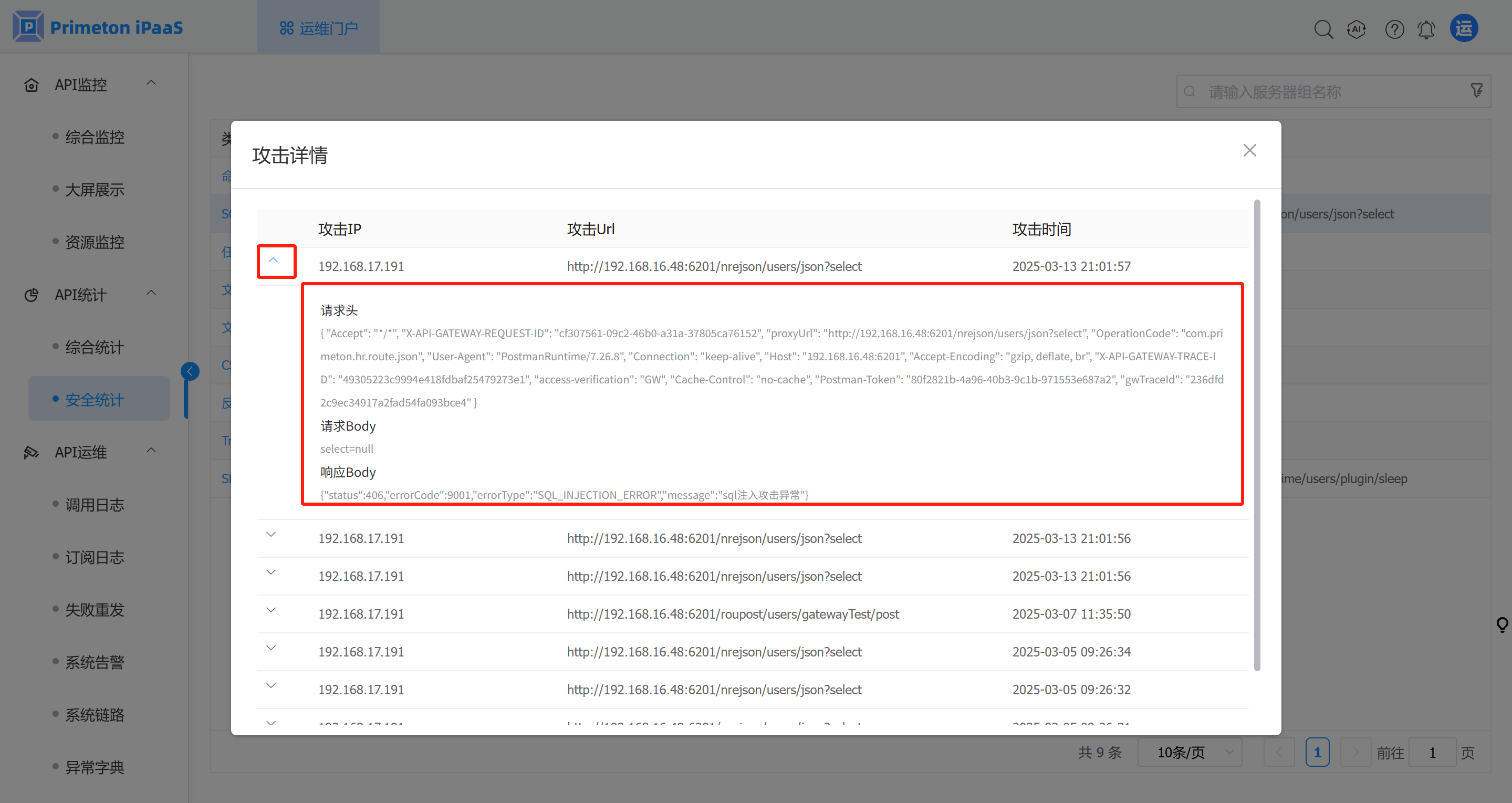Click the sidebar collapse arrow button

[190, 371]
